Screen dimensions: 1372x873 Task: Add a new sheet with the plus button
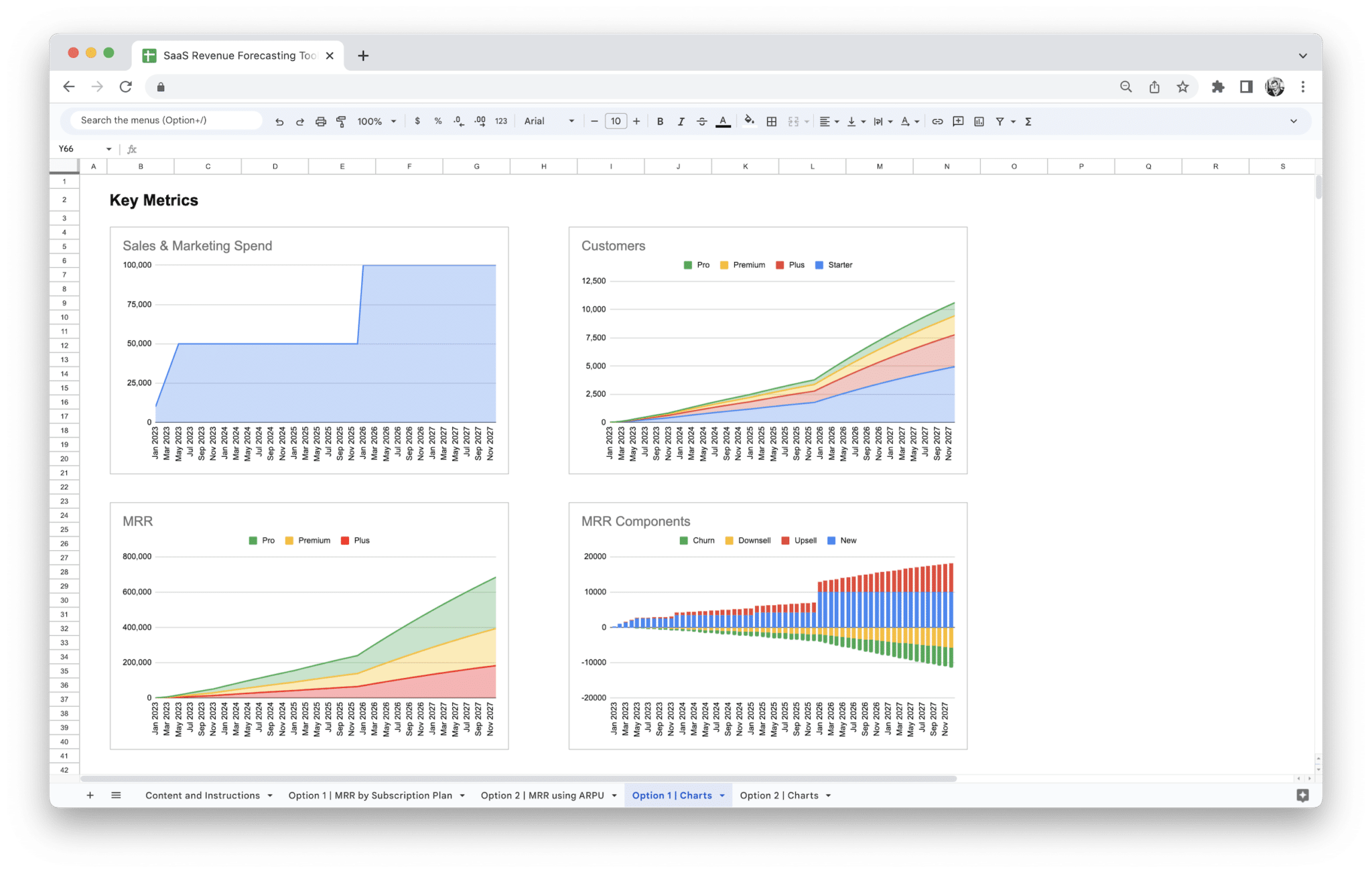tap(90, 795)
